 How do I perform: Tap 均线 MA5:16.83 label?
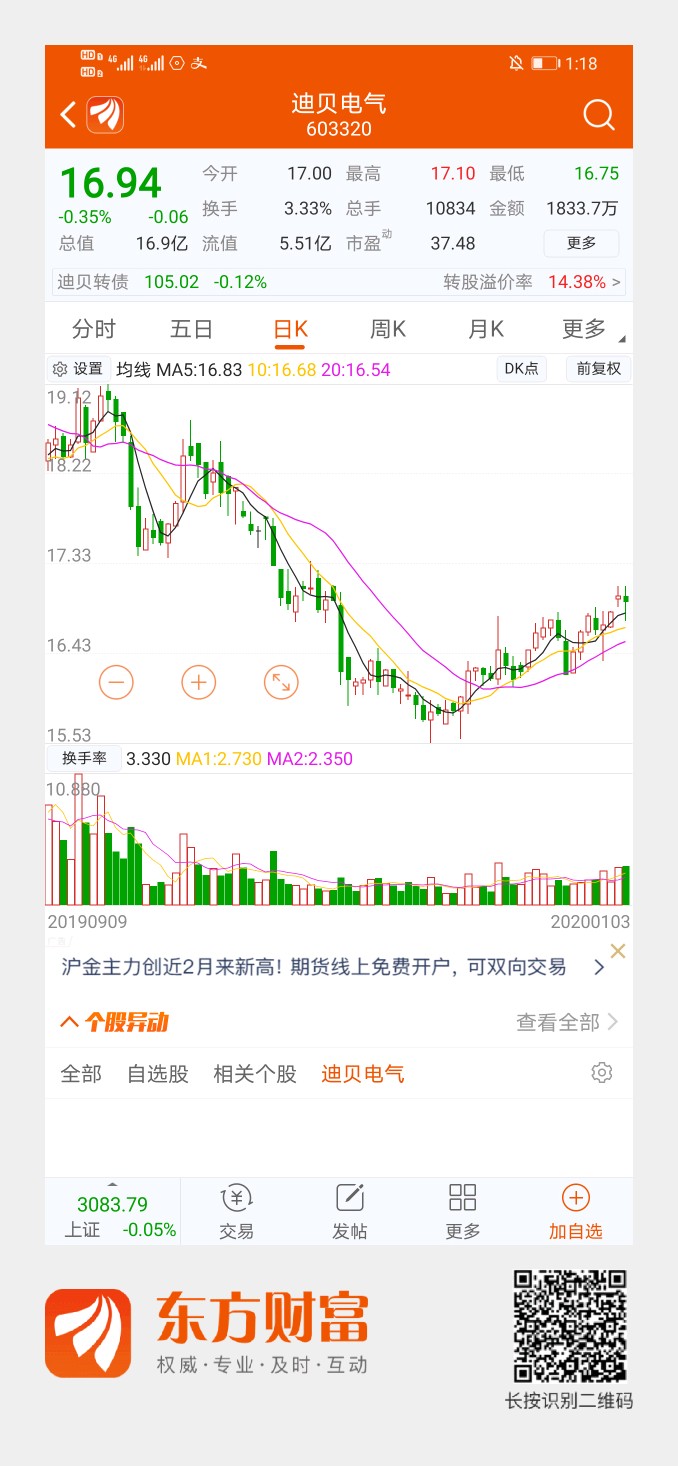180,370
